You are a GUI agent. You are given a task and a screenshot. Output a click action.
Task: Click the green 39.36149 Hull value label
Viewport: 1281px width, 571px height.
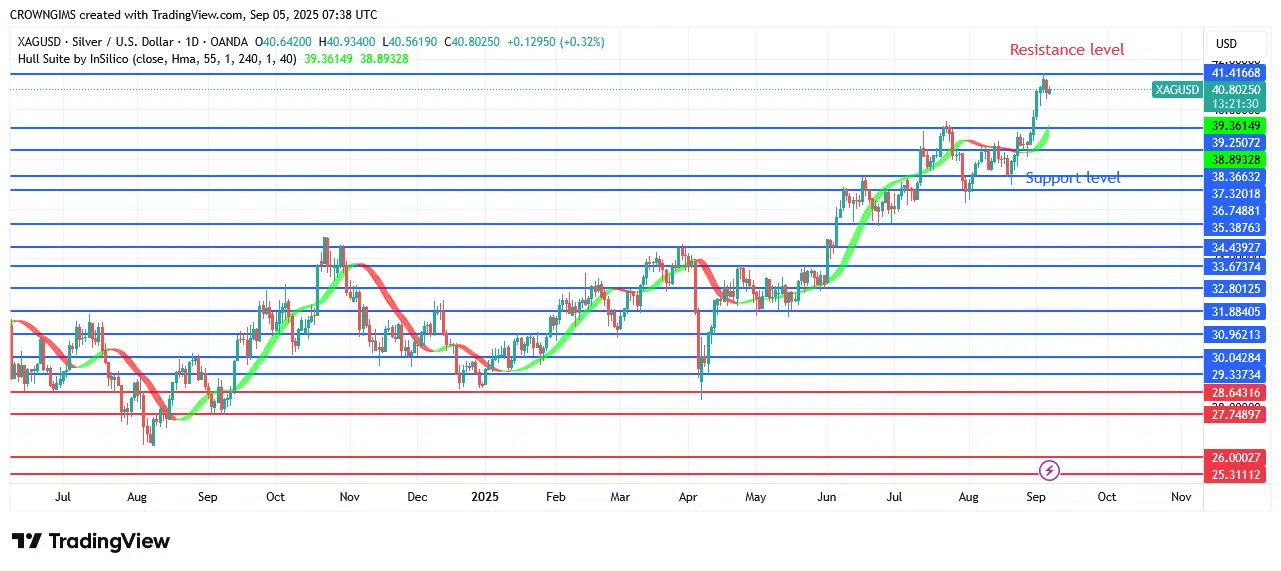1237,126
